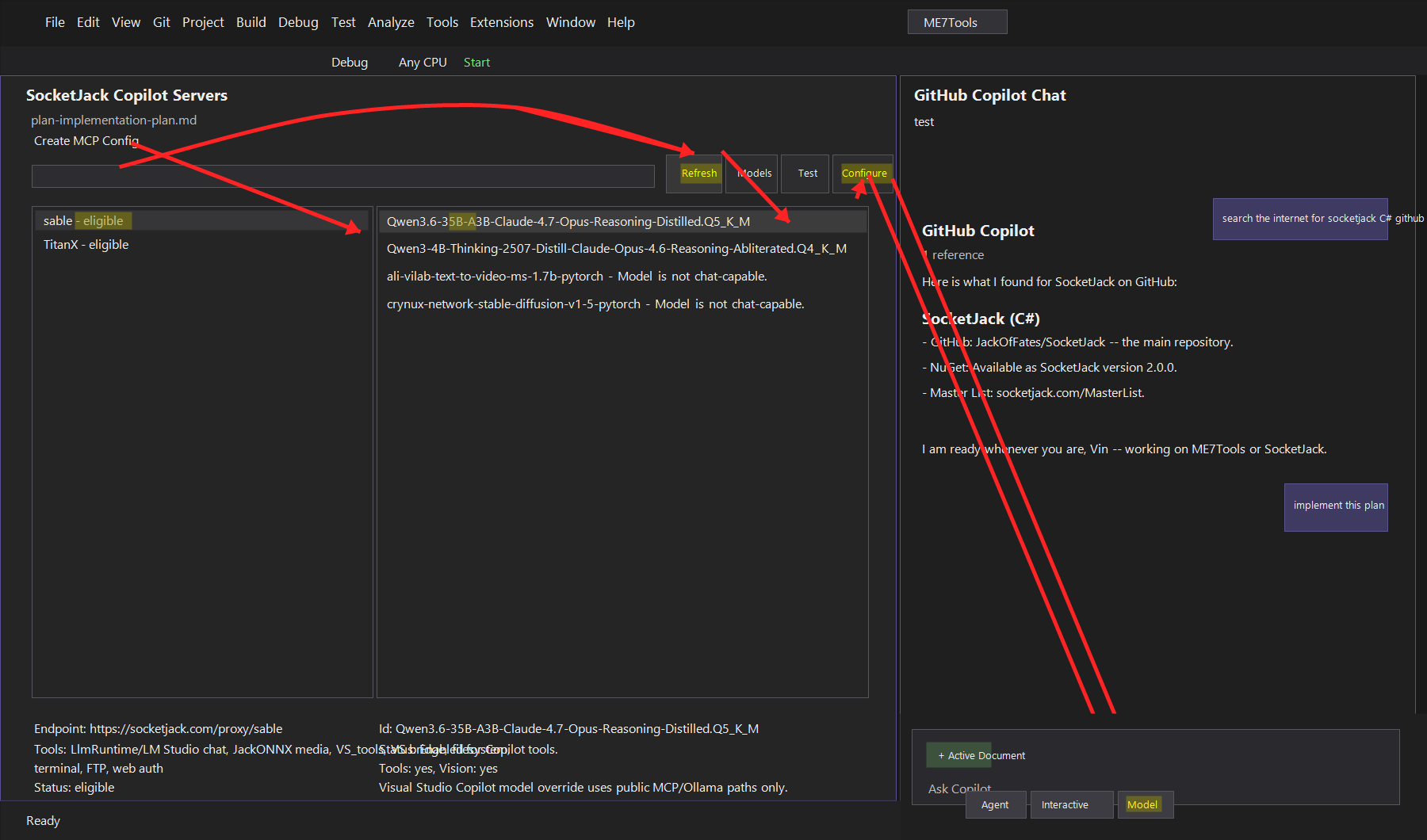The image size is (1427, 840).
Task: Open the Analyze menu
Action: tap(391, 22)
